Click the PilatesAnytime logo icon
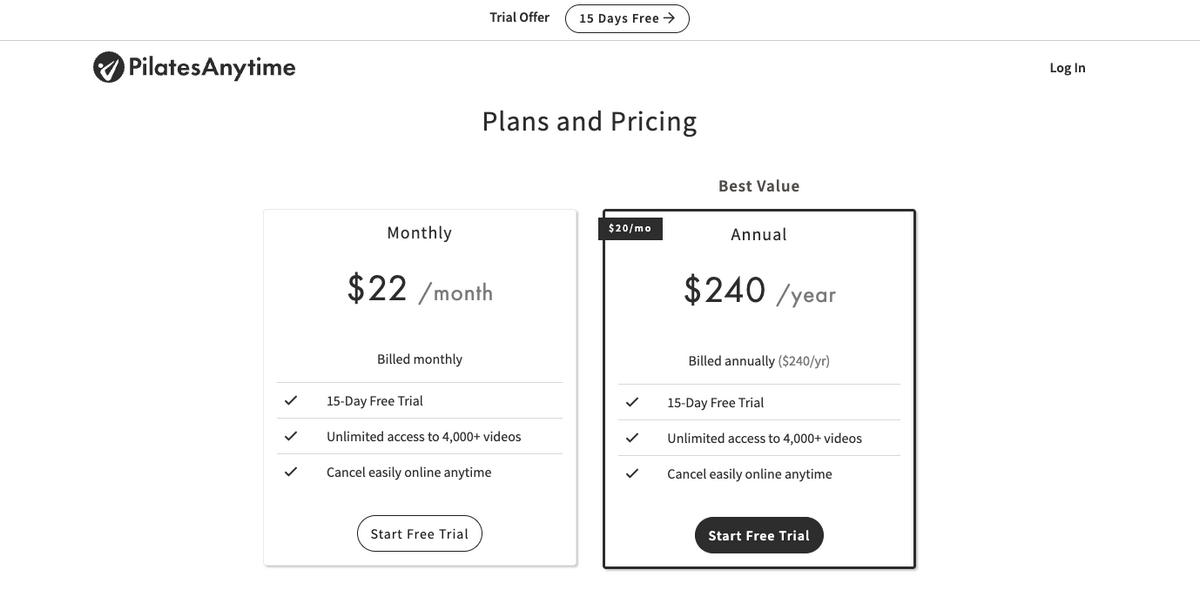The width and height of the screenshot is (1200, 597). coord(107,66)
